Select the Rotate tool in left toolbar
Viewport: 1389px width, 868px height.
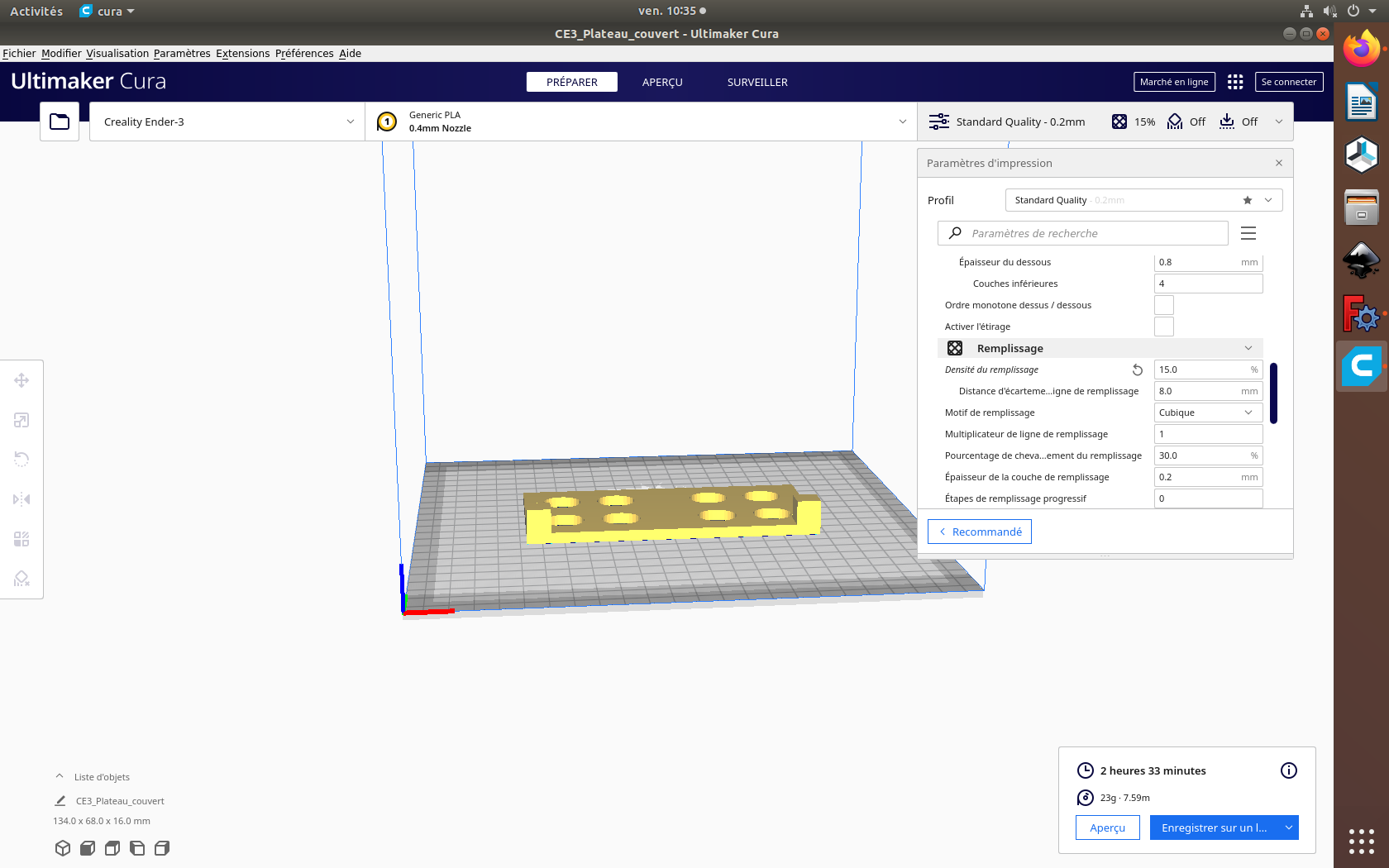[21, 459]
